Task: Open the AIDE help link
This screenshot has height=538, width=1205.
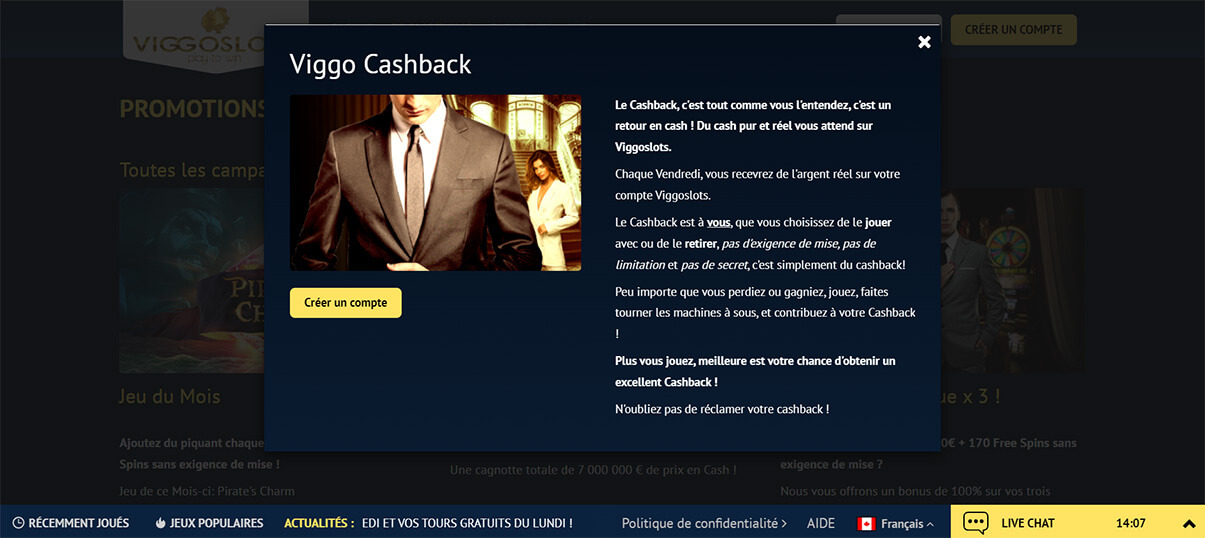Action: coord(820,523)
